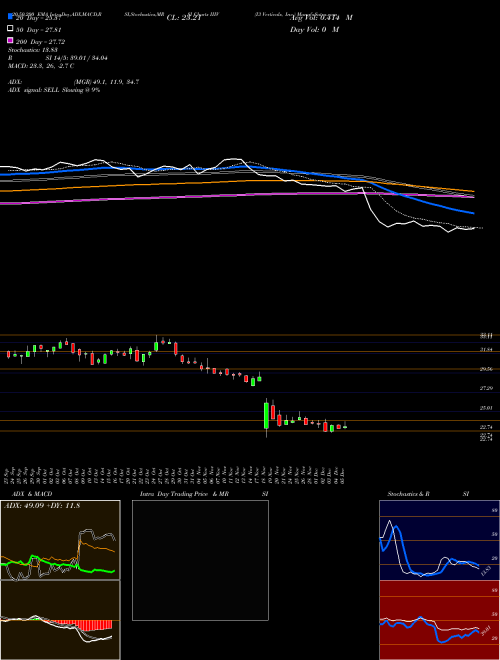Click the end of the thick blue moving average line

pos(473,213)
